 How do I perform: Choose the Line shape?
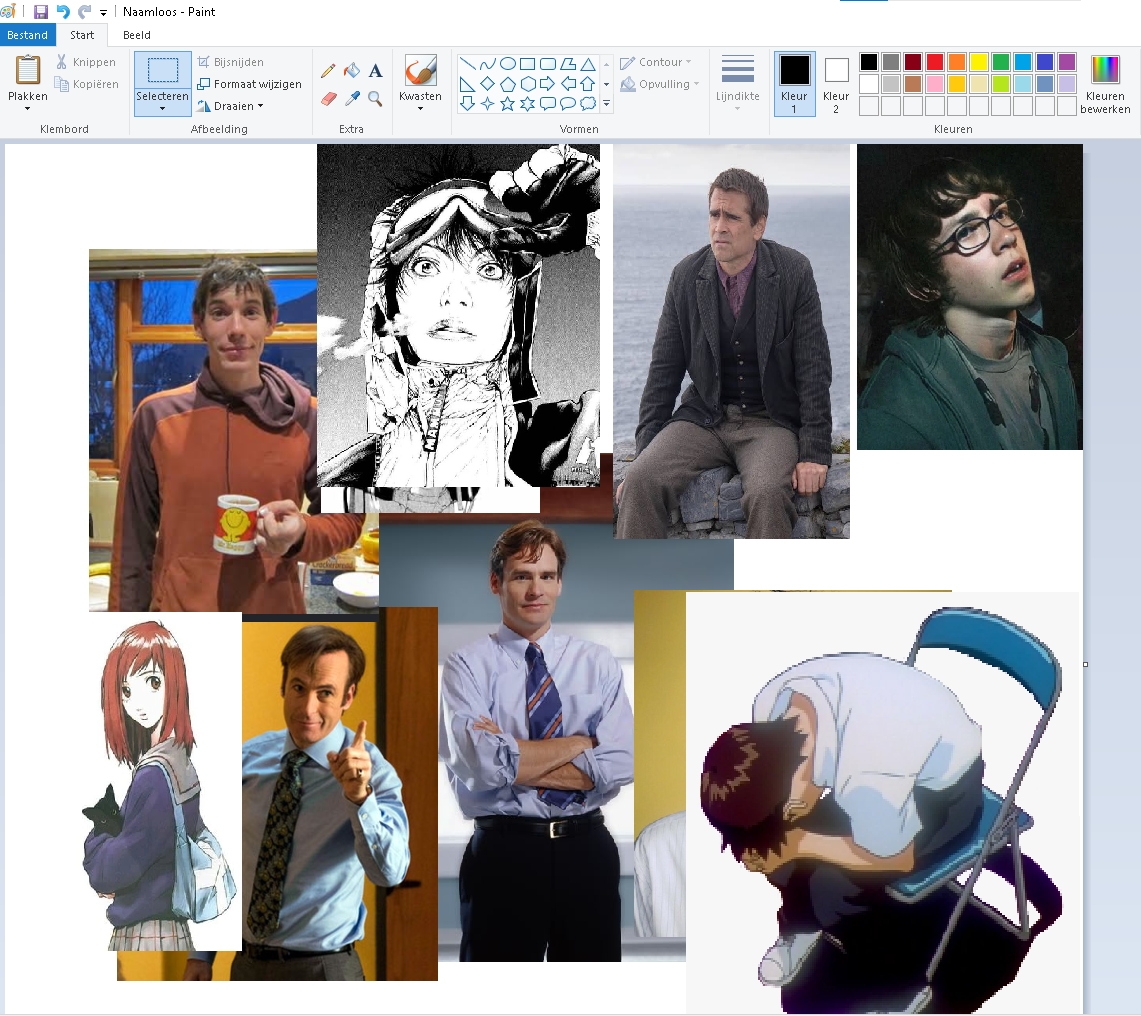point(467,63)
